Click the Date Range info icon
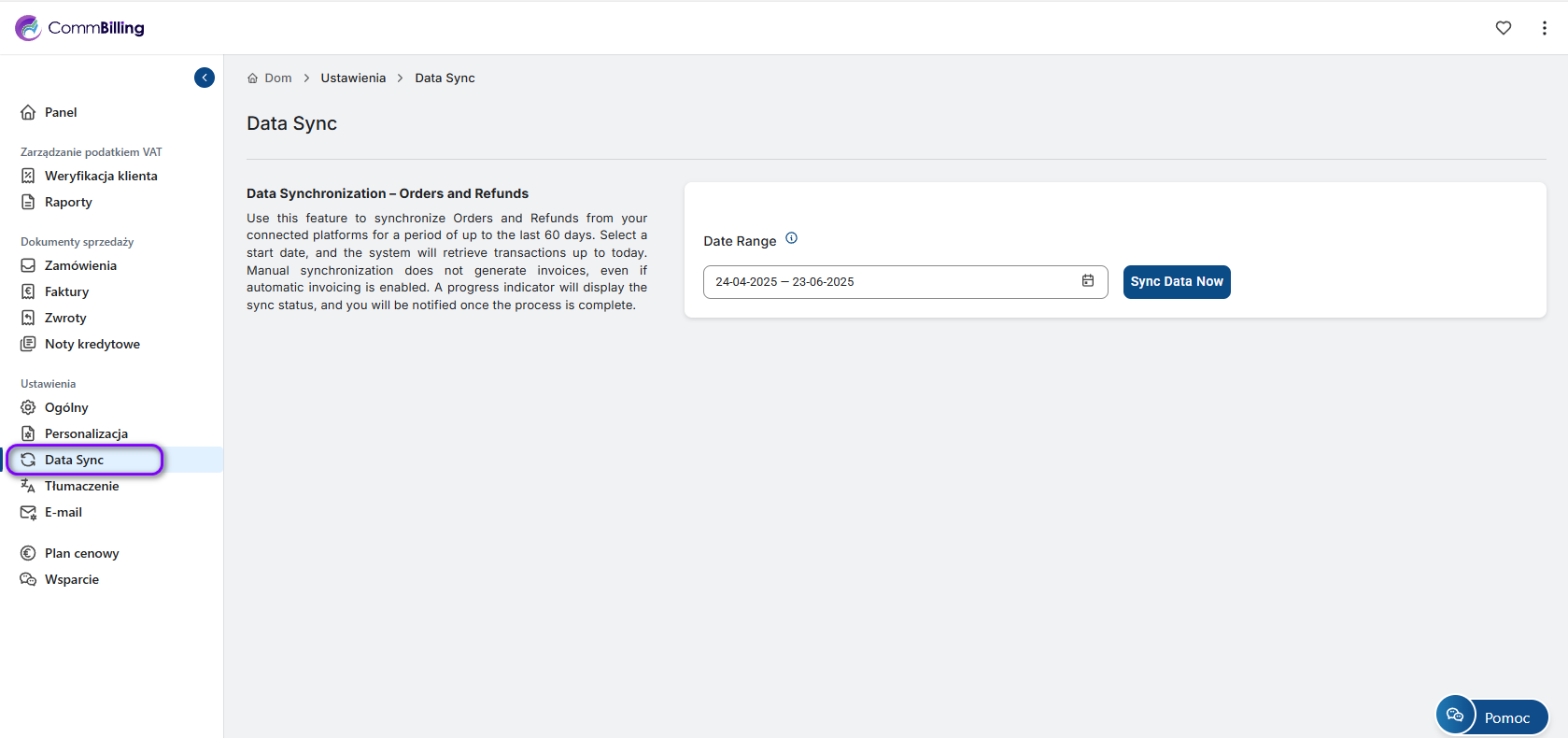Image resolution: width=1568 pixels, height=738 pixels. (791, 238)
